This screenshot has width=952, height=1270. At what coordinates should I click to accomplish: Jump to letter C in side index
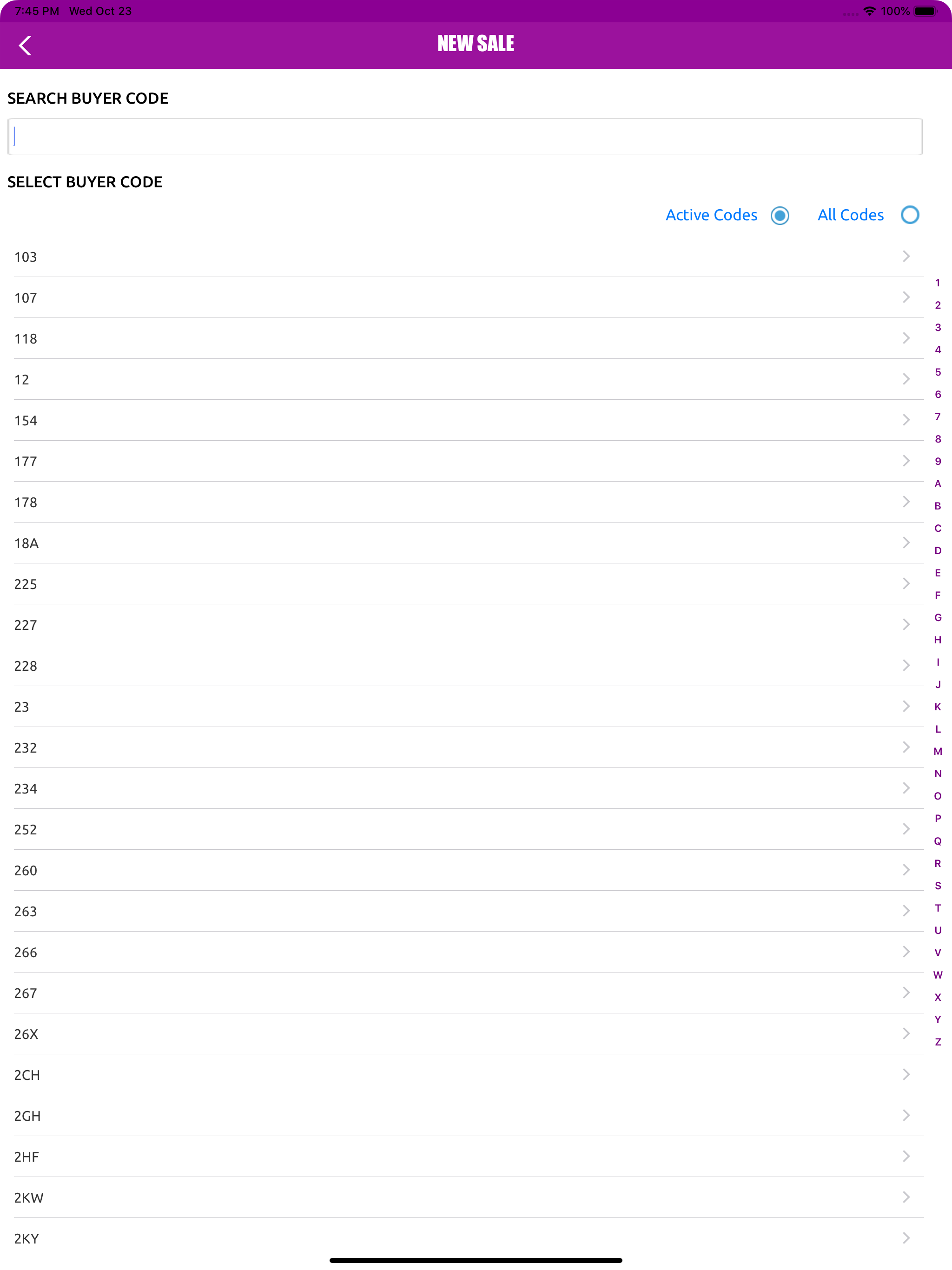coord(938,528)
